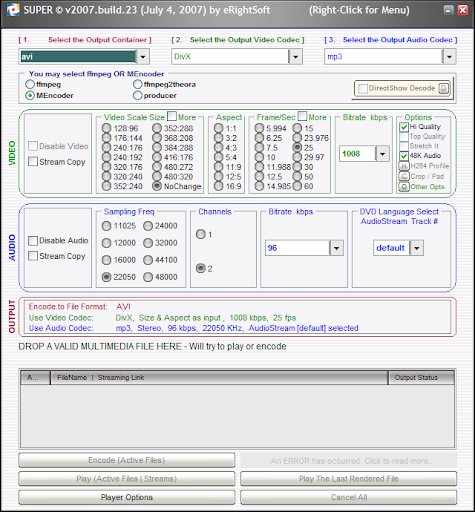Choose NoChange video scale size
Screen dimensions: 475x512
tap(157, 186)
